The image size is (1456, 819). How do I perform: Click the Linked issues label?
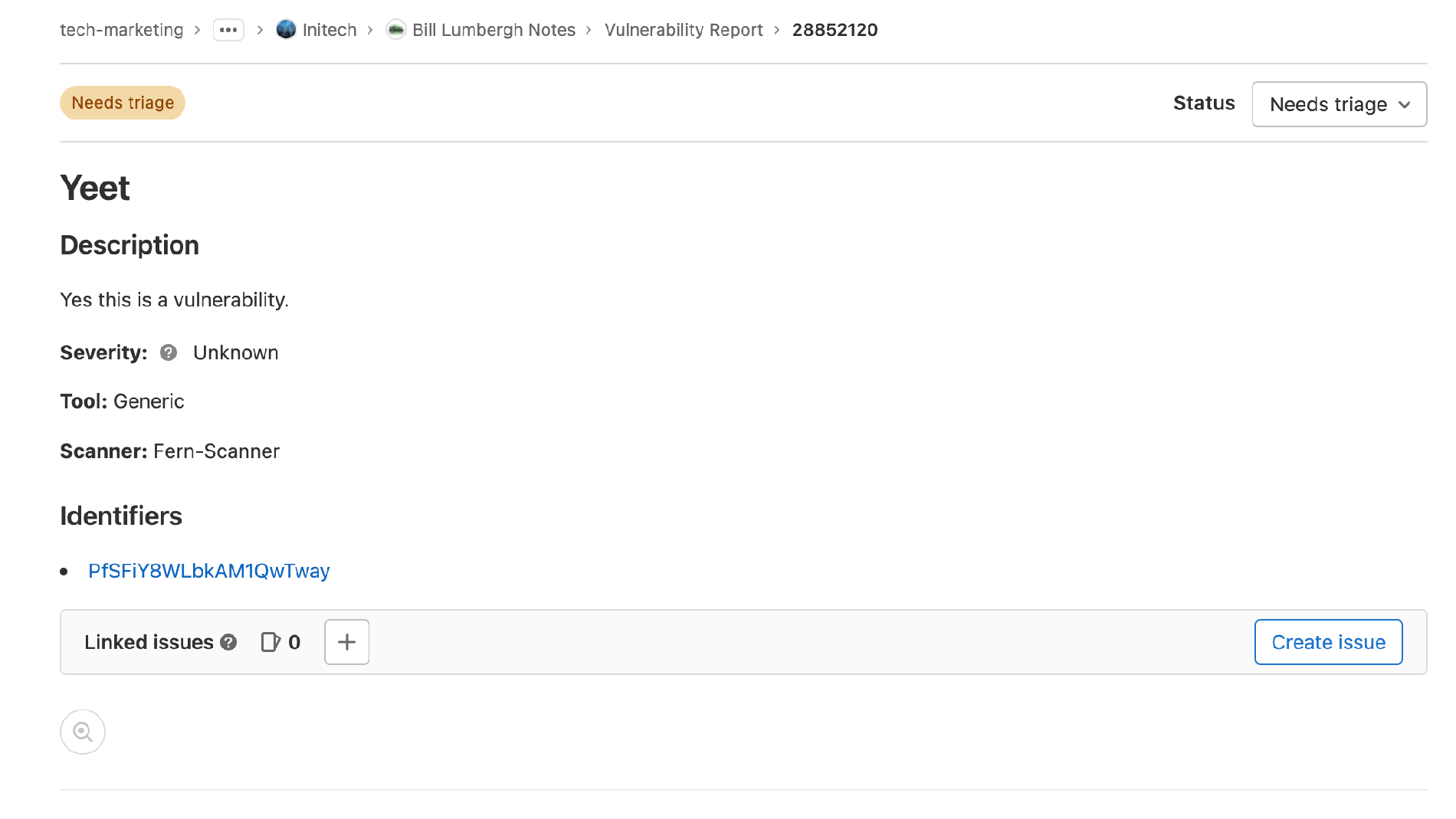149,642
